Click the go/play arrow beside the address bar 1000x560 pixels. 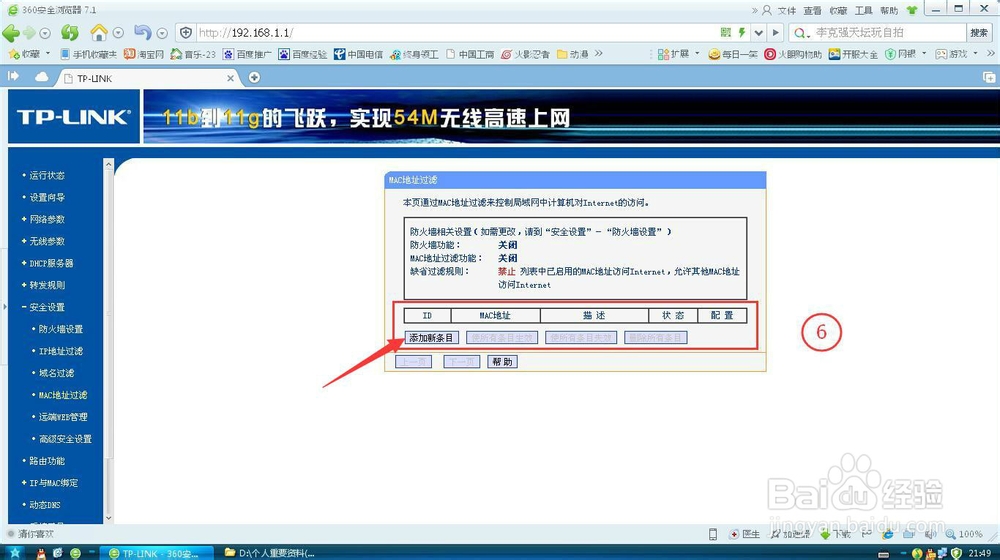(775, 33)
